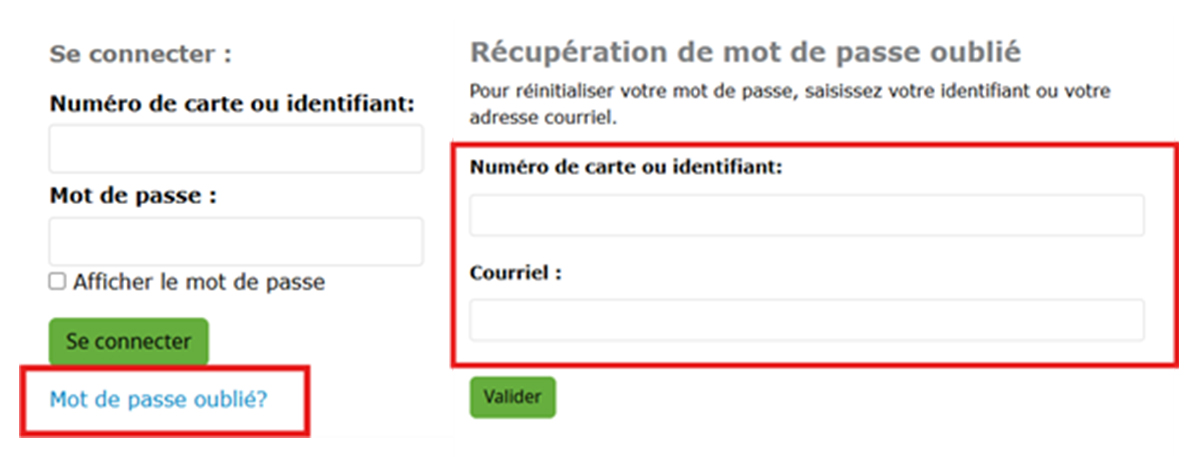Click the recovery form card number field
The image size is (1200, 460).
(806, 215)
